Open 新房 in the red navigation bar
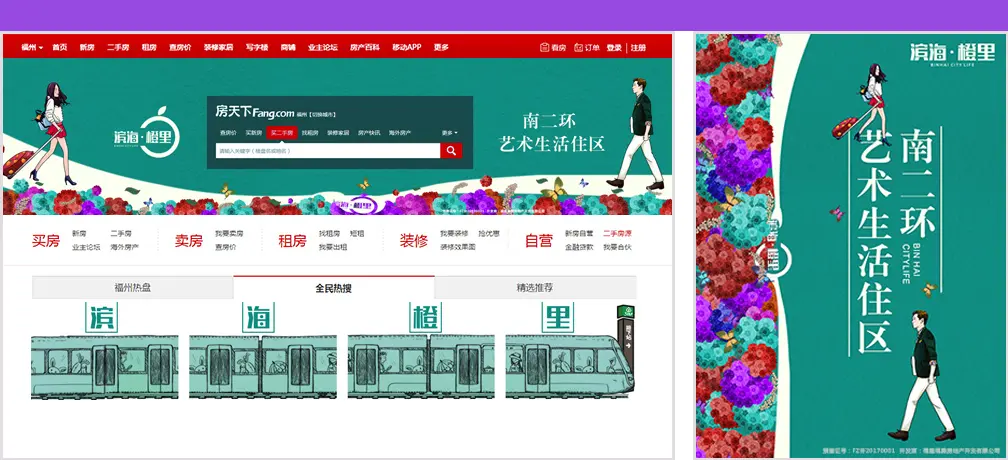 pyautogui.click(x=87, y=48)
